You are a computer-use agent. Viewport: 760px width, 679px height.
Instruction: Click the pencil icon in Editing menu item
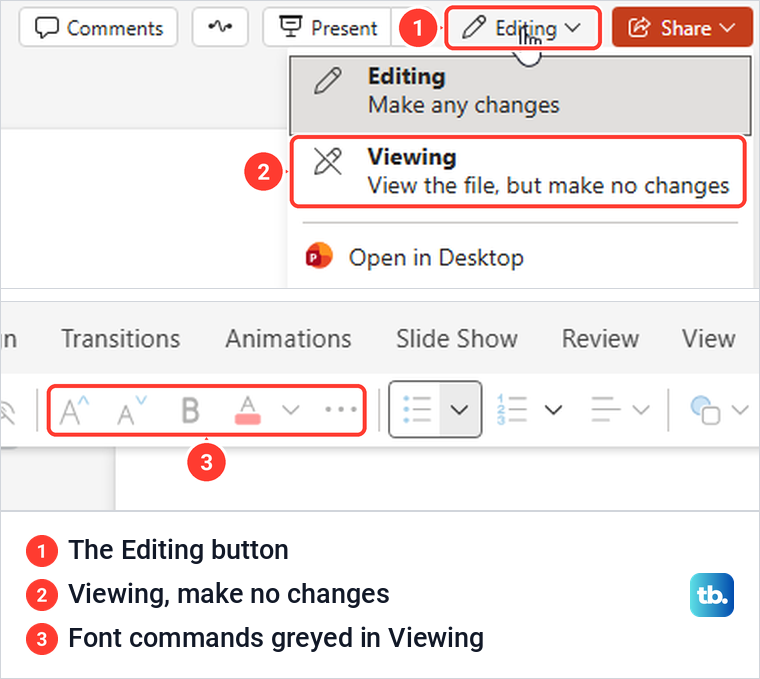(328, 80)
